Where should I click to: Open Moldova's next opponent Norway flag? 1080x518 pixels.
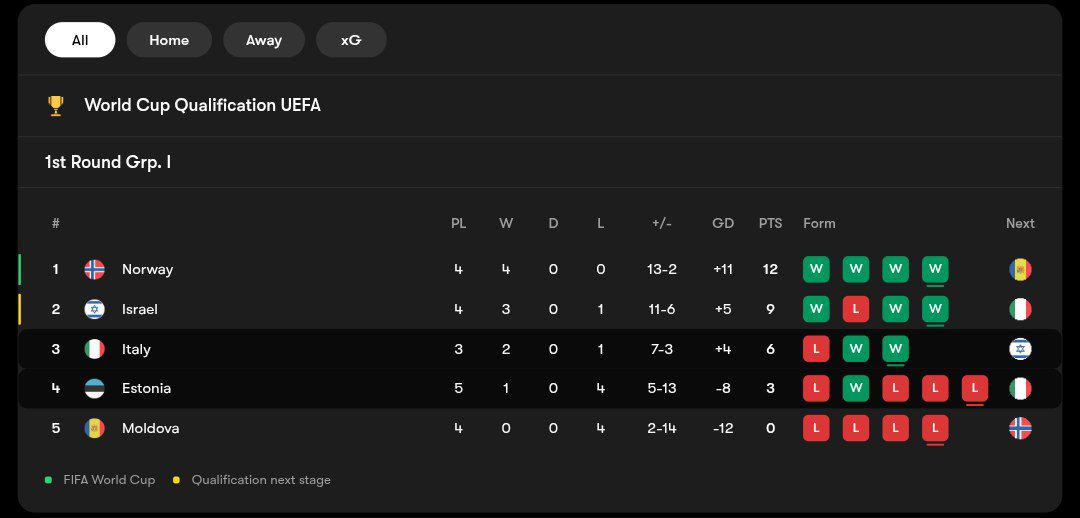coord(1020,428)
